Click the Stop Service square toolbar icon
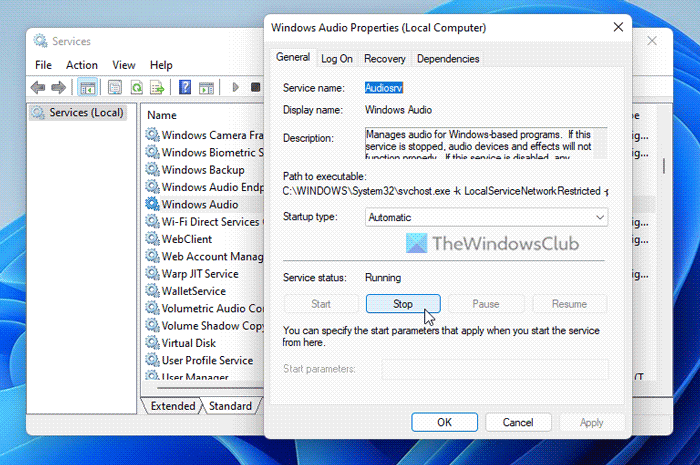The width and height of the screenshot is (700, 465). click(255, 87)
